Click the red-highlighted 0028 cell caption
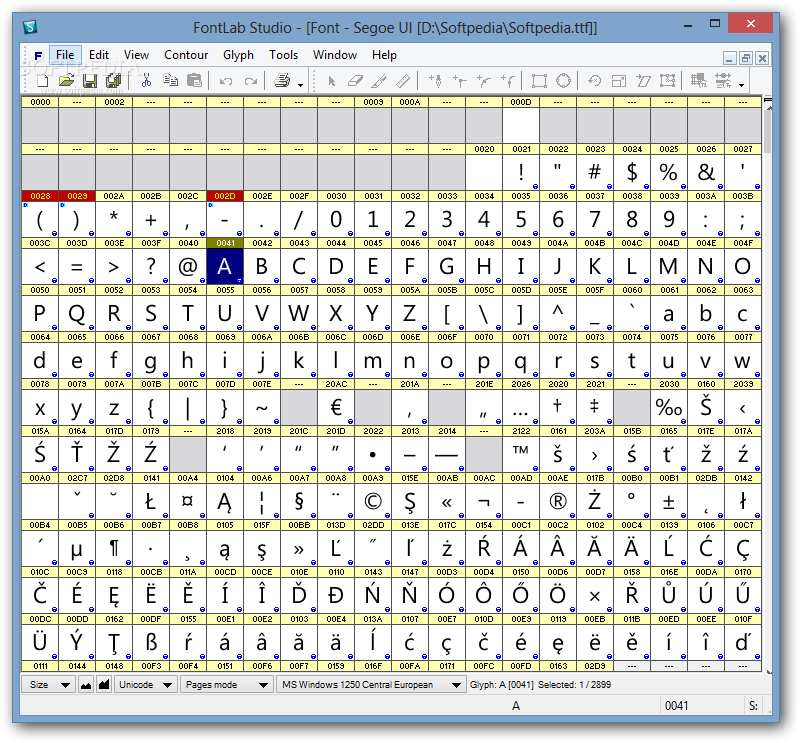The height and width of the screenshot is (743, 800). pyautogui.click(x=40, y=196)
